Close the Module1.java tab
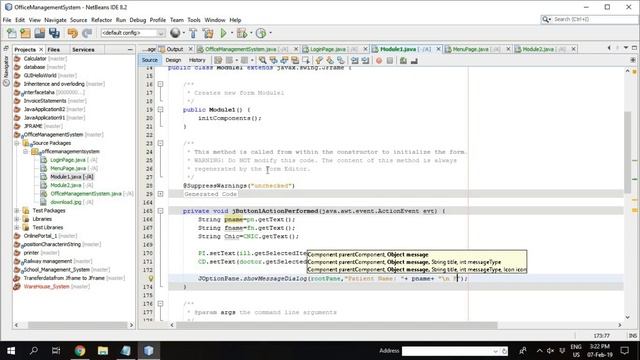This screenshot has width=640, height=360. pyautogui.click(x=438, y=49)
